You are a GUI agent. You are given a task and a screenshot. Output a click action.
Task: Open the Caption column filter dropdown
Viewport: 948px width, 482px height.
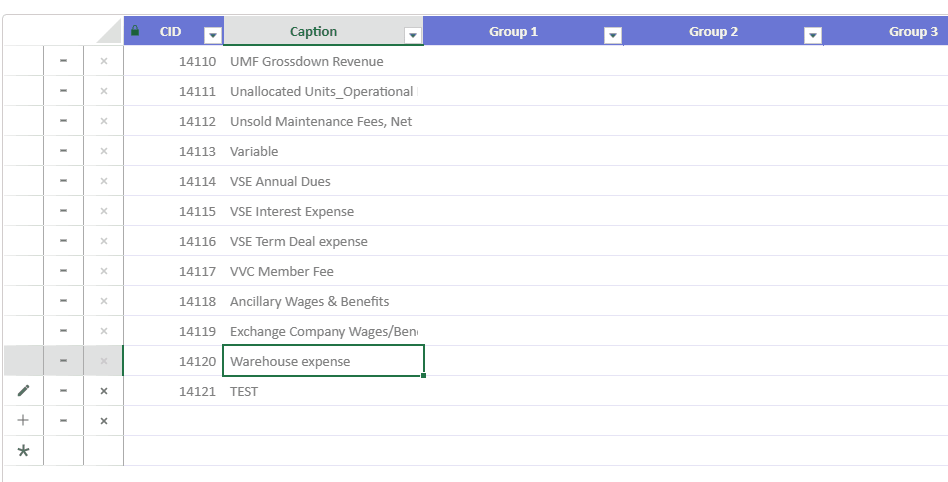[x=412, y=36]
